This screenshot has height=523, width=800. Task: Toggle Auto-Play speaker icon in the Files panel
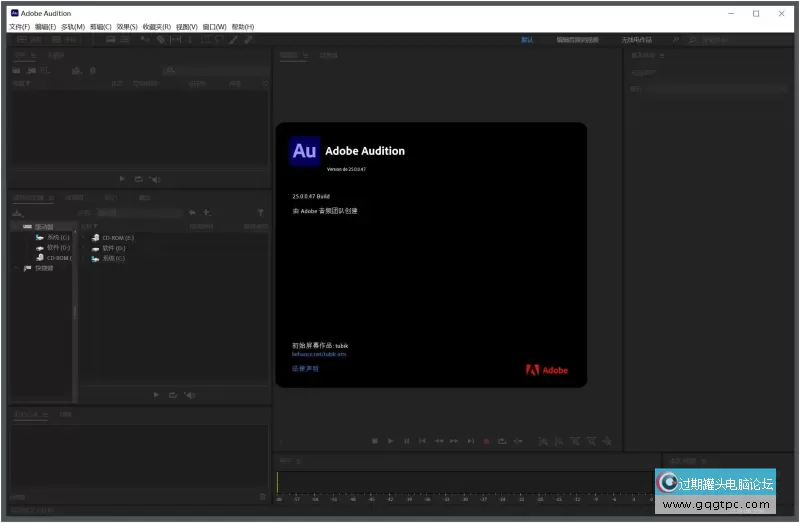(x=154, y=179)
